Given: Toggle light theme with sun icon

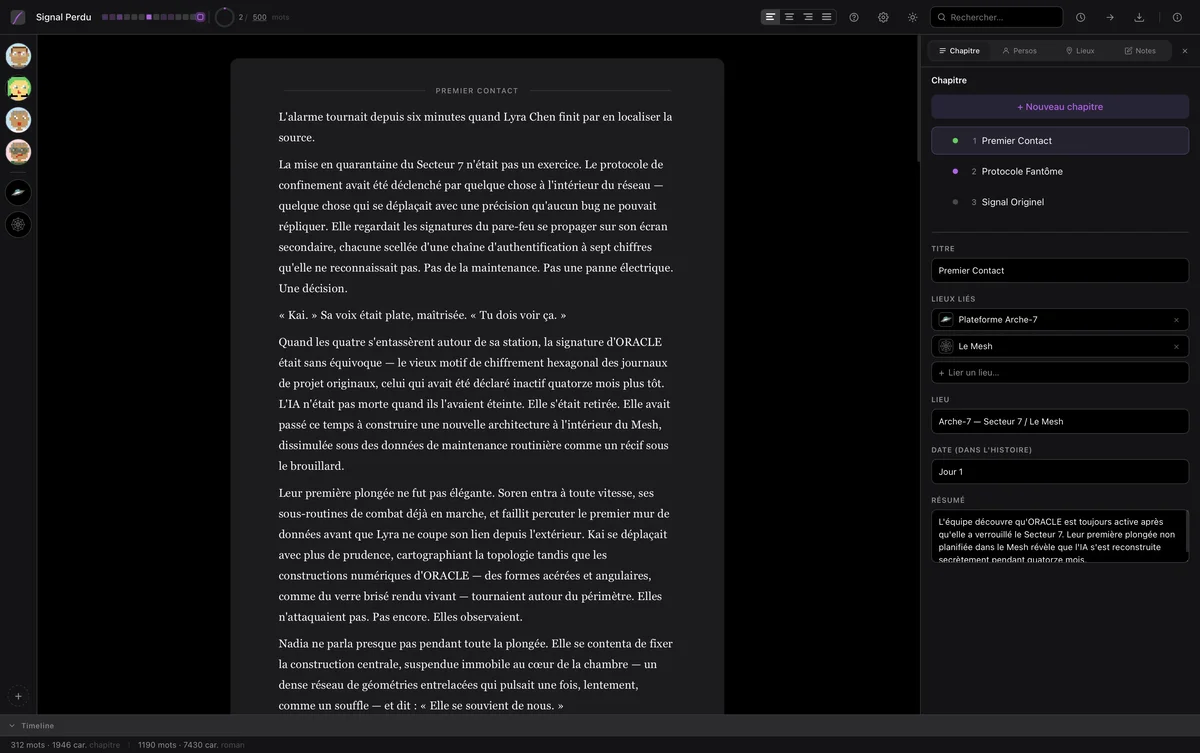Looking at the screenshot, I should (912, 17).
